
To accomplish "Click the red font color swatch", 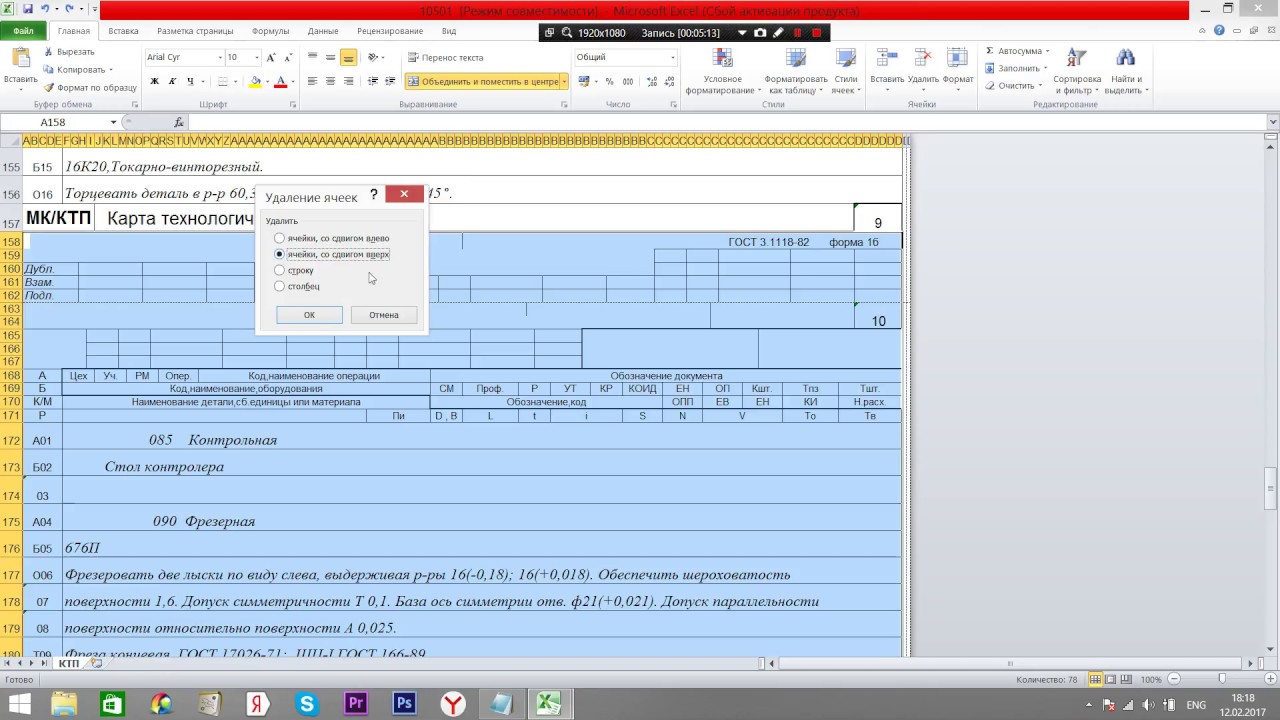I will pos(281,82).
